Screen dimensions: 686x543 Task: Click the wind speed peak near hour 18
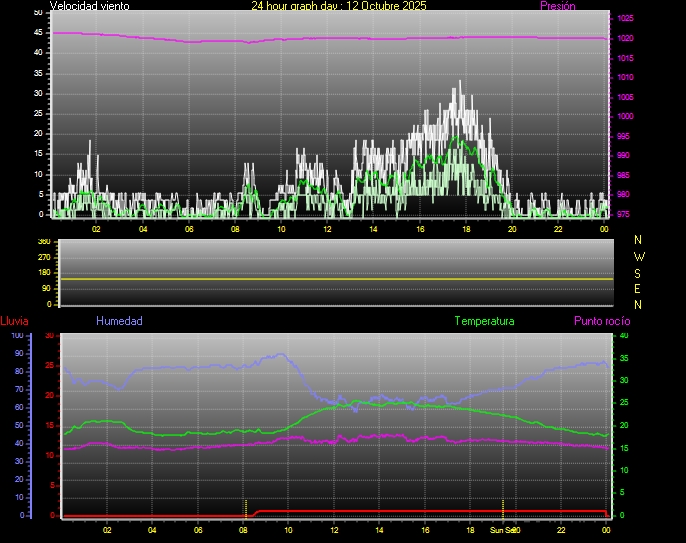460,82
